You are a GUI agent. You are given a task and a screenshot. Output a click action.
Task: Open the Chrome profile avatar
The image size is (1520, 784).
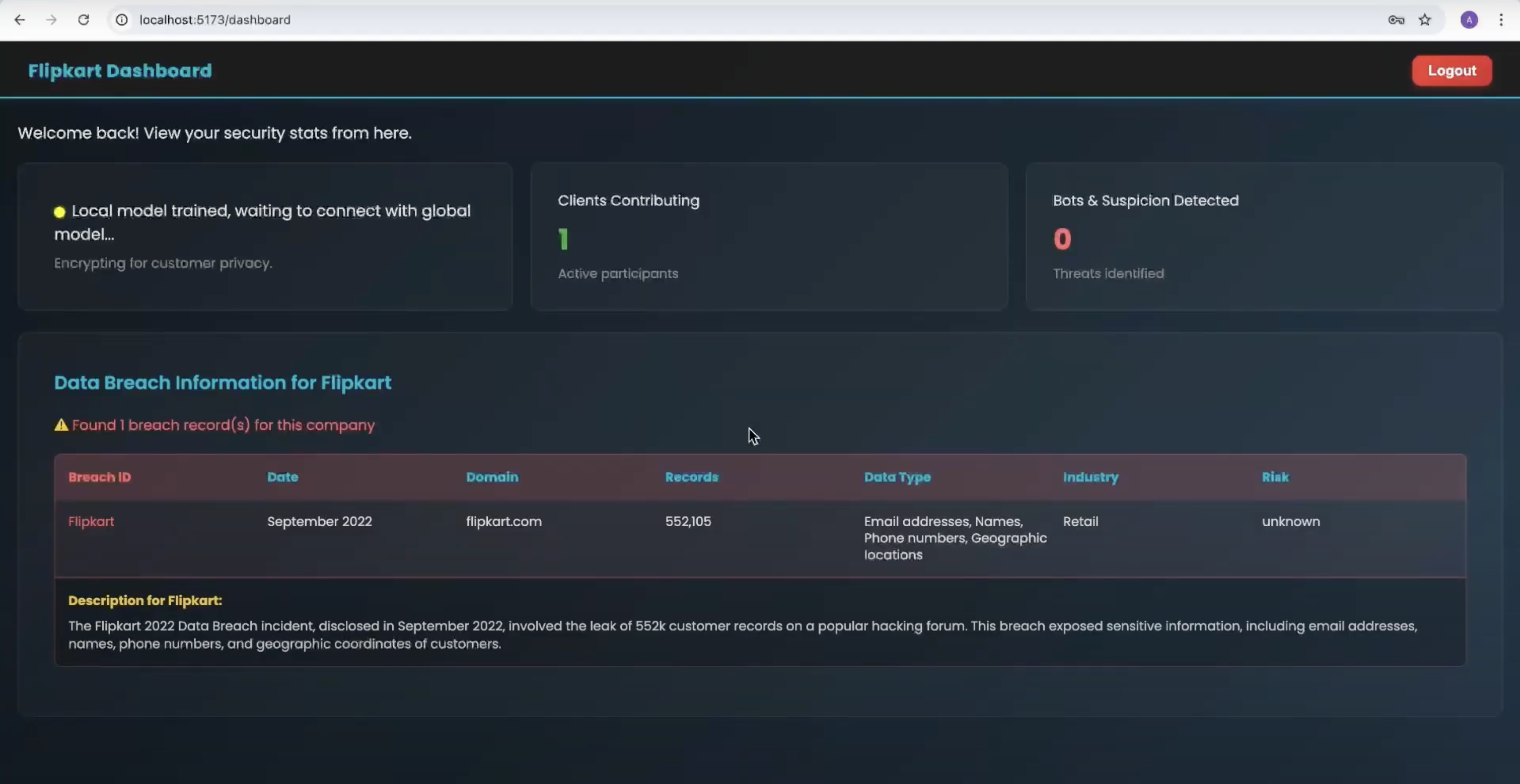[x=1469, y=20]
